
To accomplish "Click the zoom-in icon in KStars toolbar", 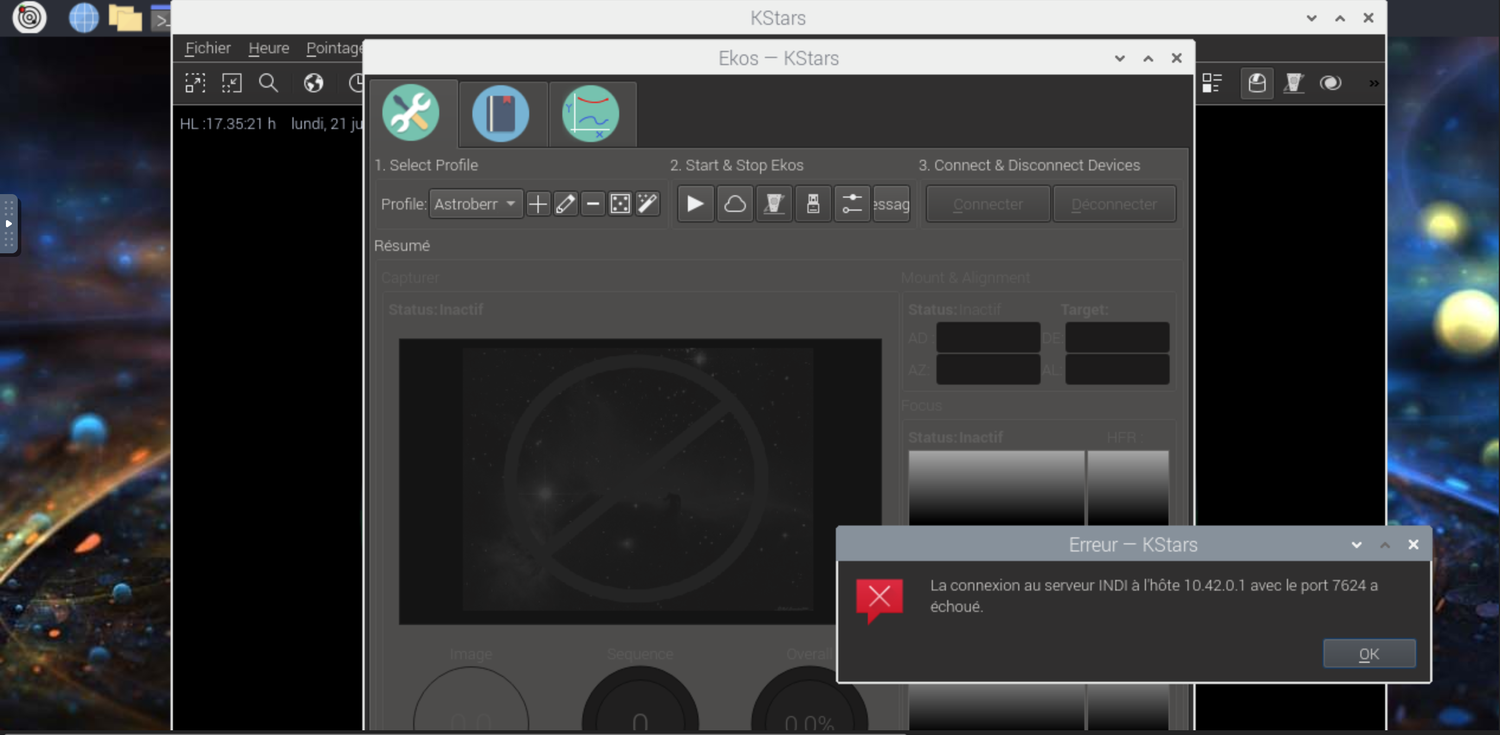I will [195, 83].
